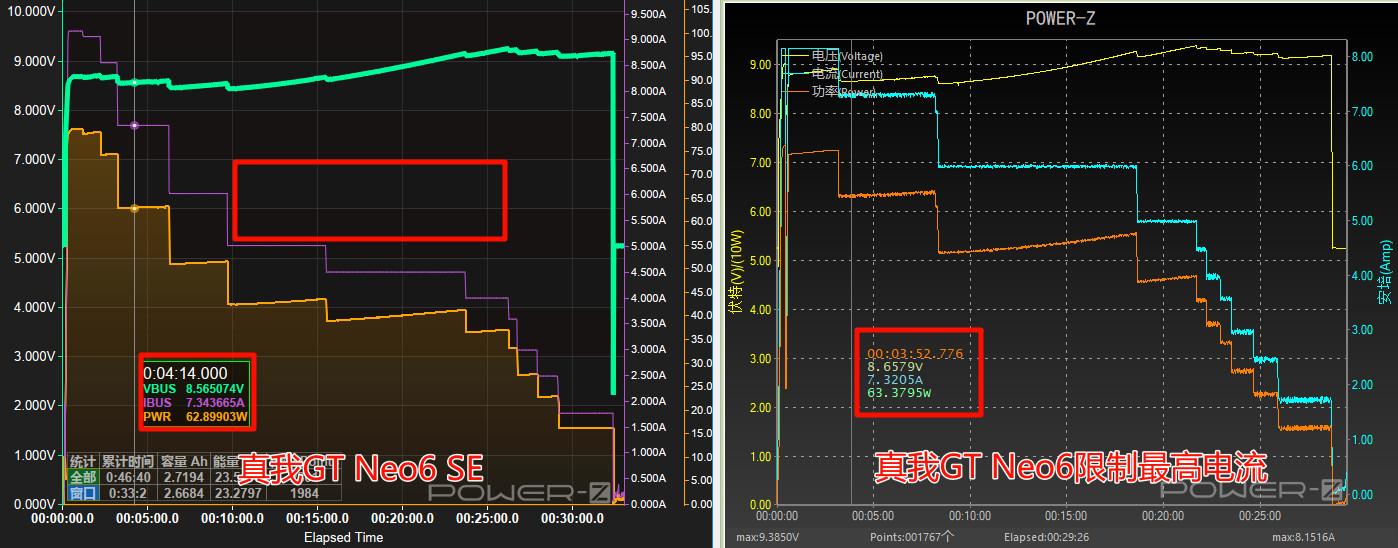Screen dimensions: 1398x548
Task: Select the 2.6684 capacity cell
Action: 183,493
